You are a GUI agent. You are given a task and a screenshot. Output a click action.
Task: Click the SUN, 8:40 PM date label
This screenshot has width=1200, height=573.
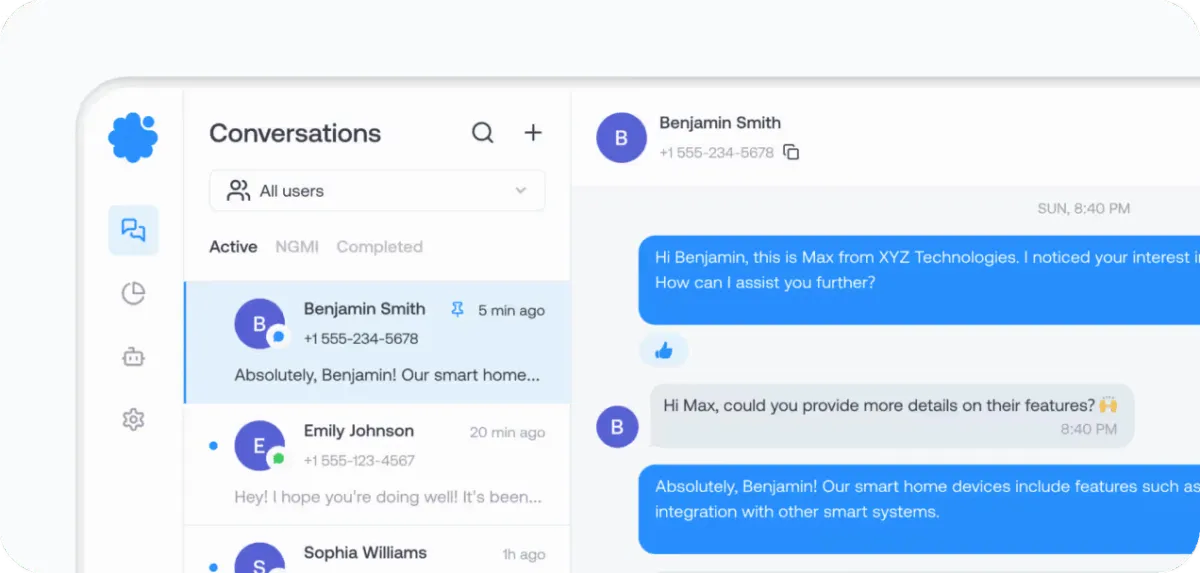coord(1084,209)
